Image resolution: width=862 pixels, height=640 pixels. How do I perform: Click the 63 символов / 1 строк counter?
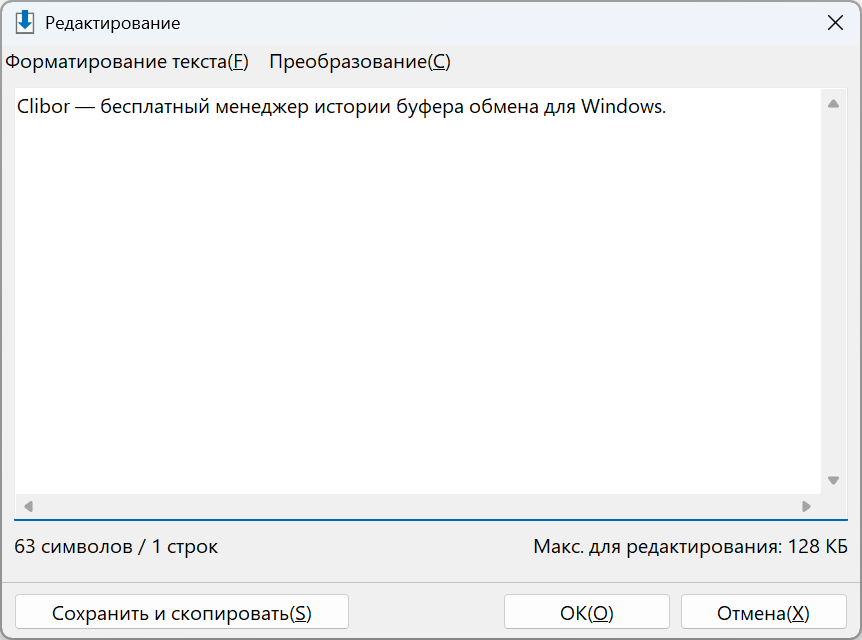[116, 547]
